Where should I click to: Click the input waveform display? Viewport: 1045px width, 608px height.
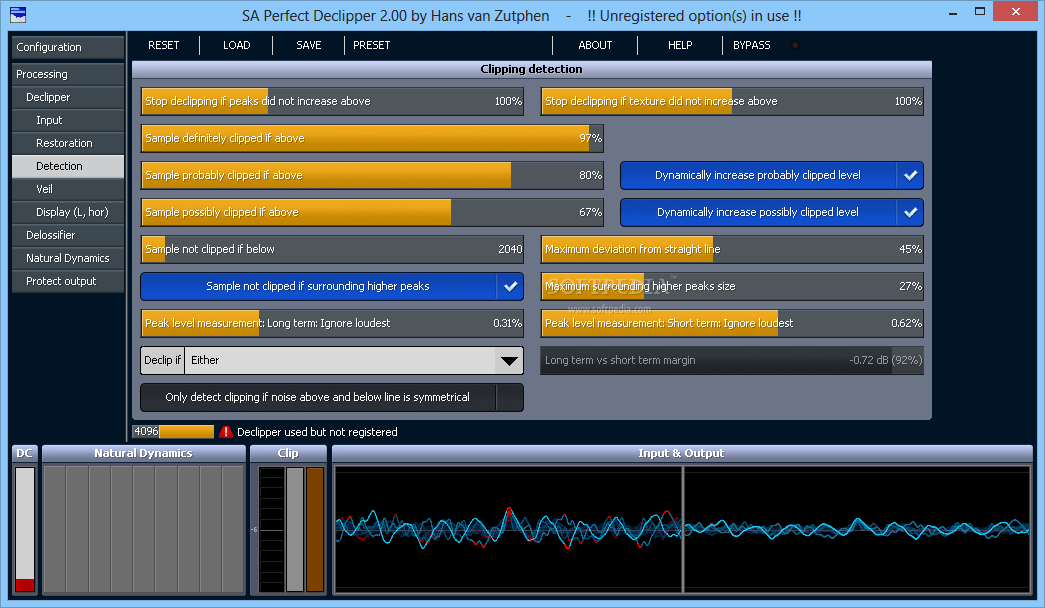(509, 529)
